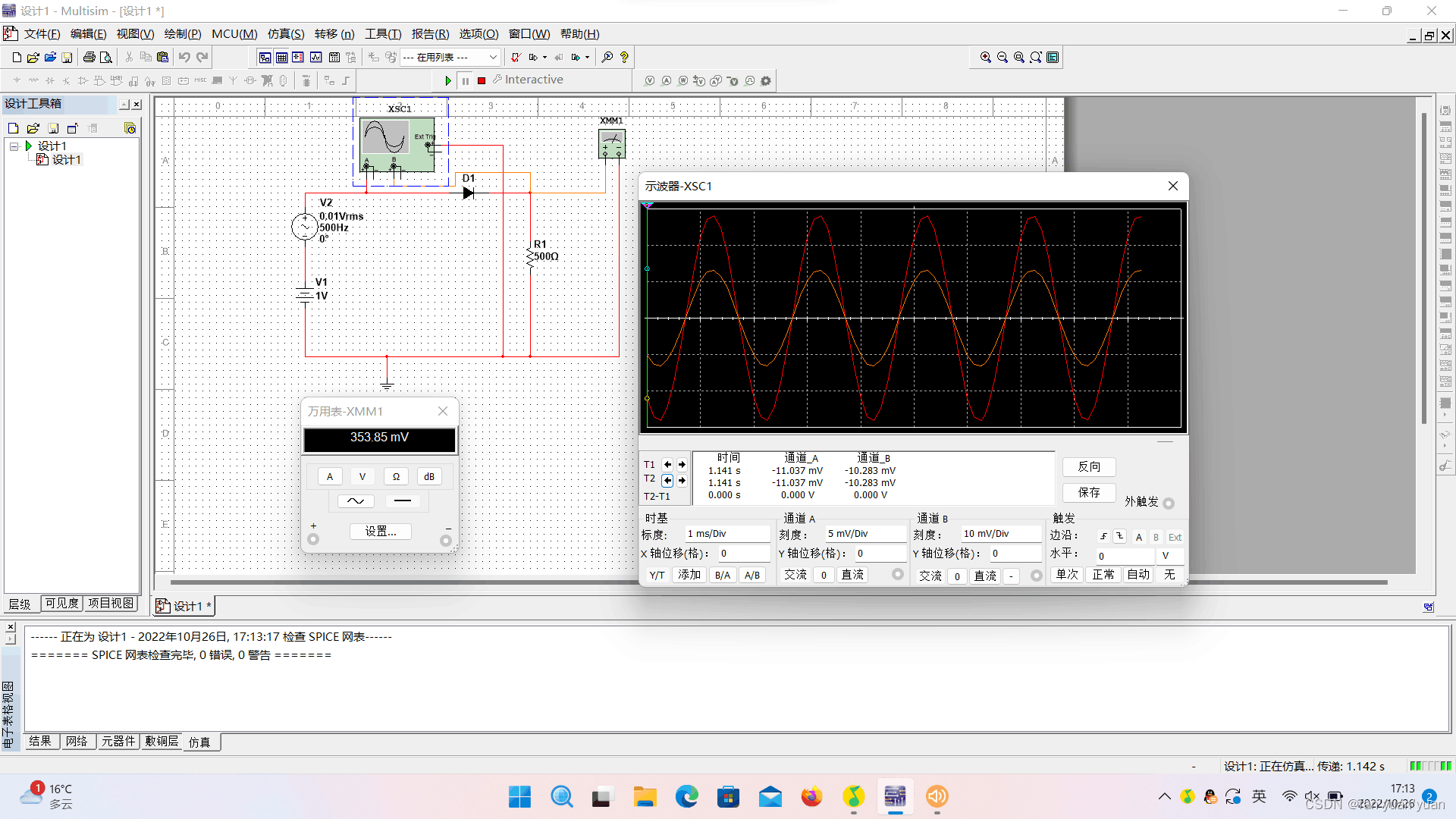
Task: Run the simulation with the green play icon
Action: pyautogui.click(x=447, y=80)
